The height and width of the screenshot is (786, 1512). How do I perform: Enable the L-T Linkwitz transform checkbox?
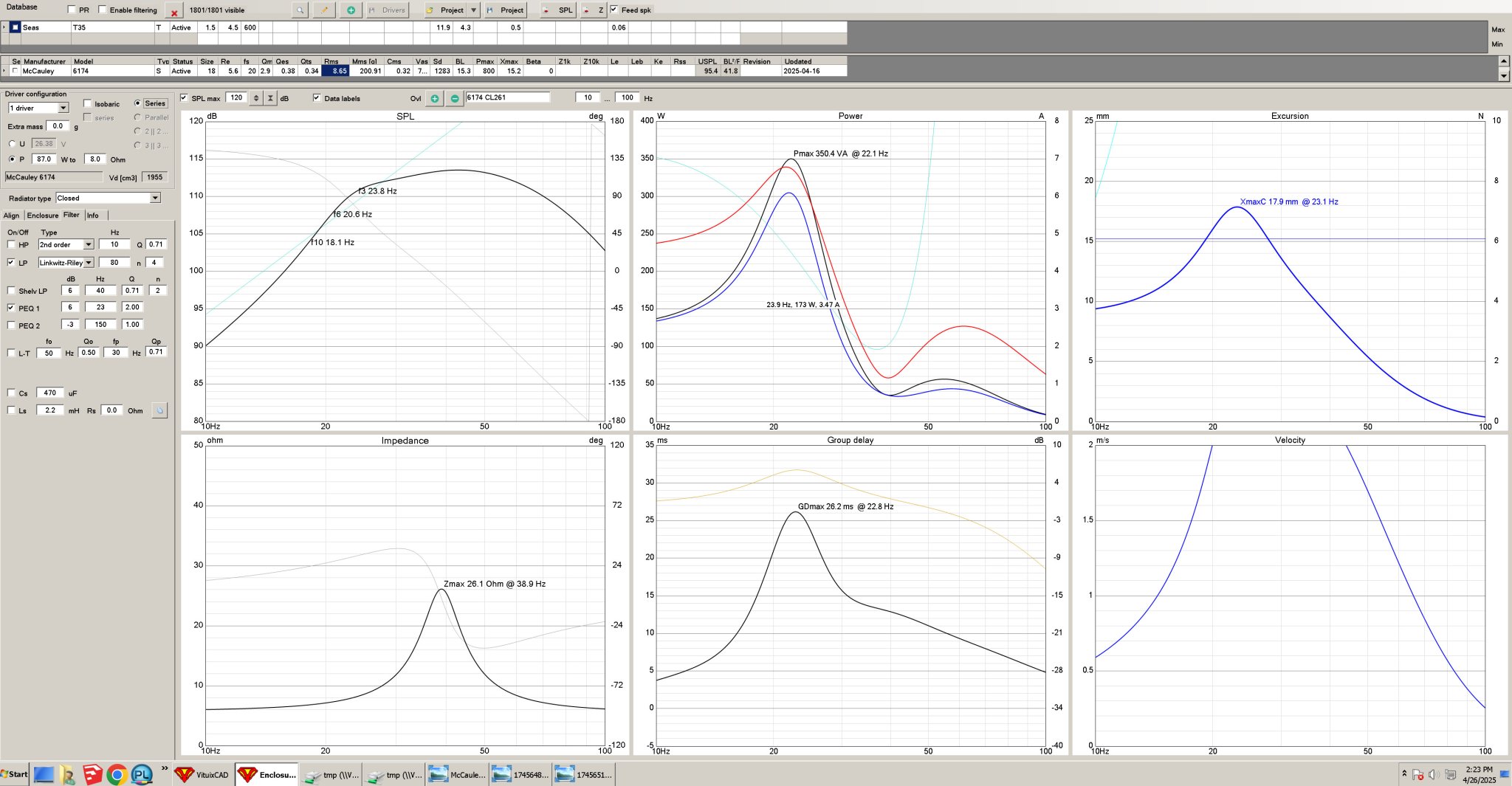11,353
